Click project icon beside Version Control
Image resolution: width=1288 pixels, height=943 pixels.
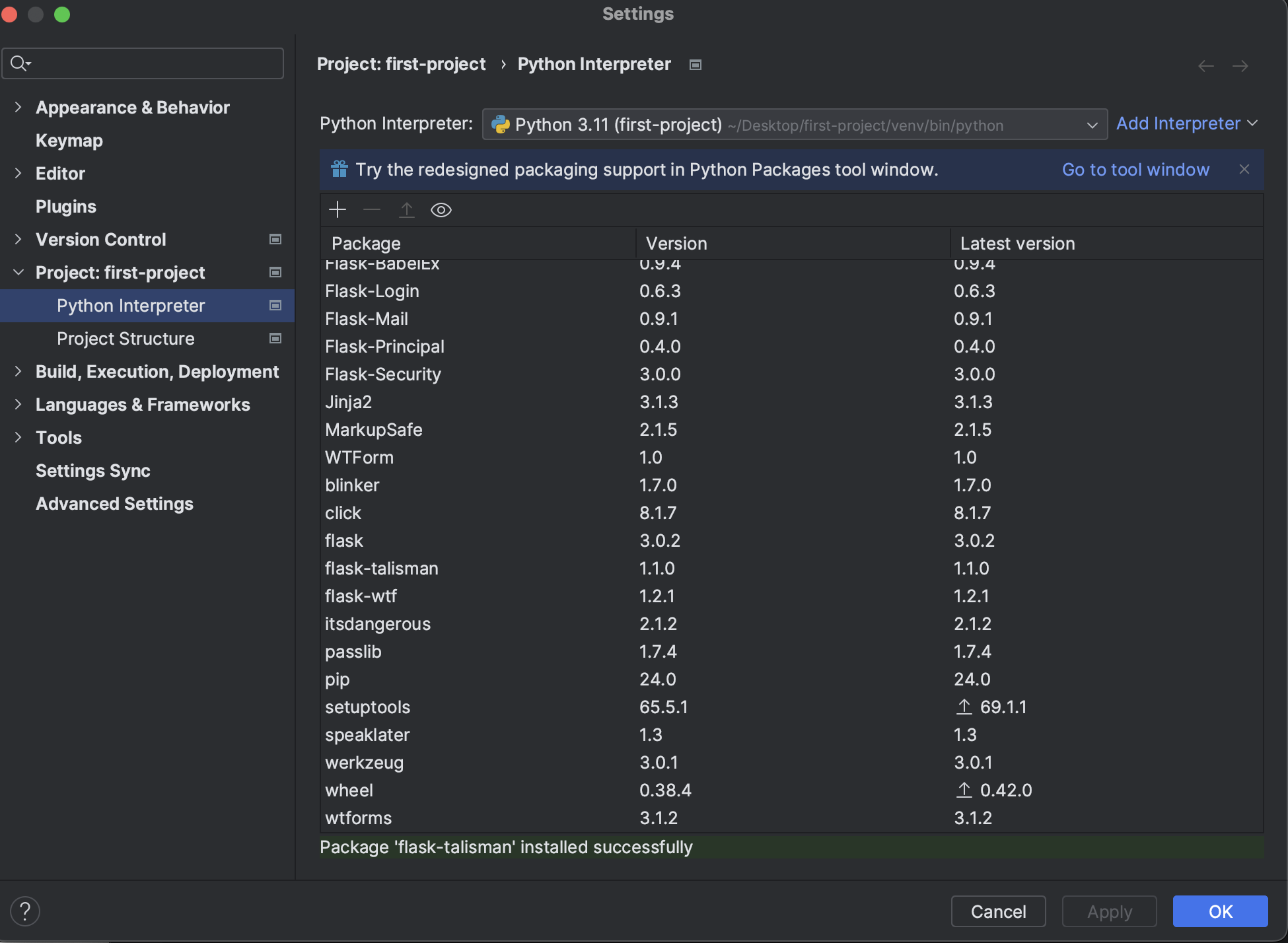point(275,239)
